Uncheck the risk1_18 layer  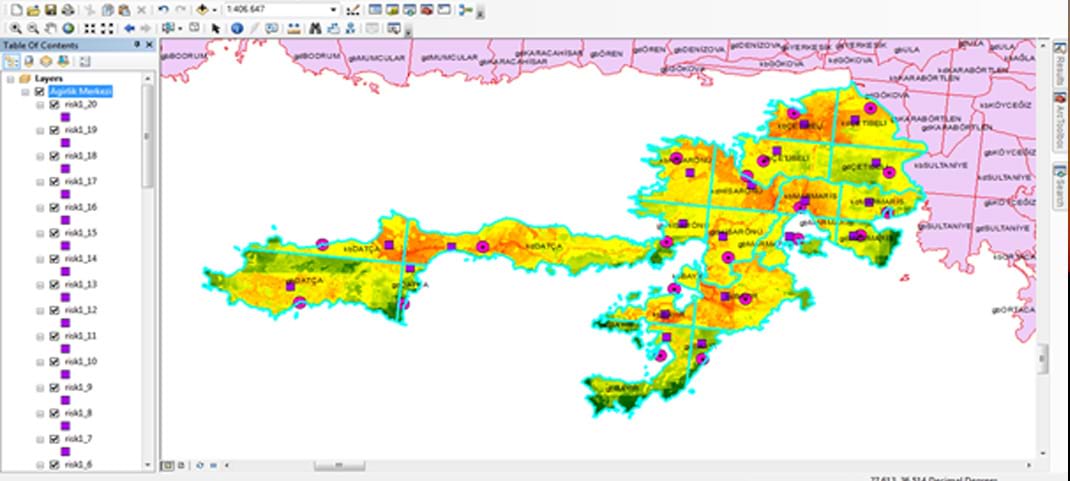click(55, 156)
